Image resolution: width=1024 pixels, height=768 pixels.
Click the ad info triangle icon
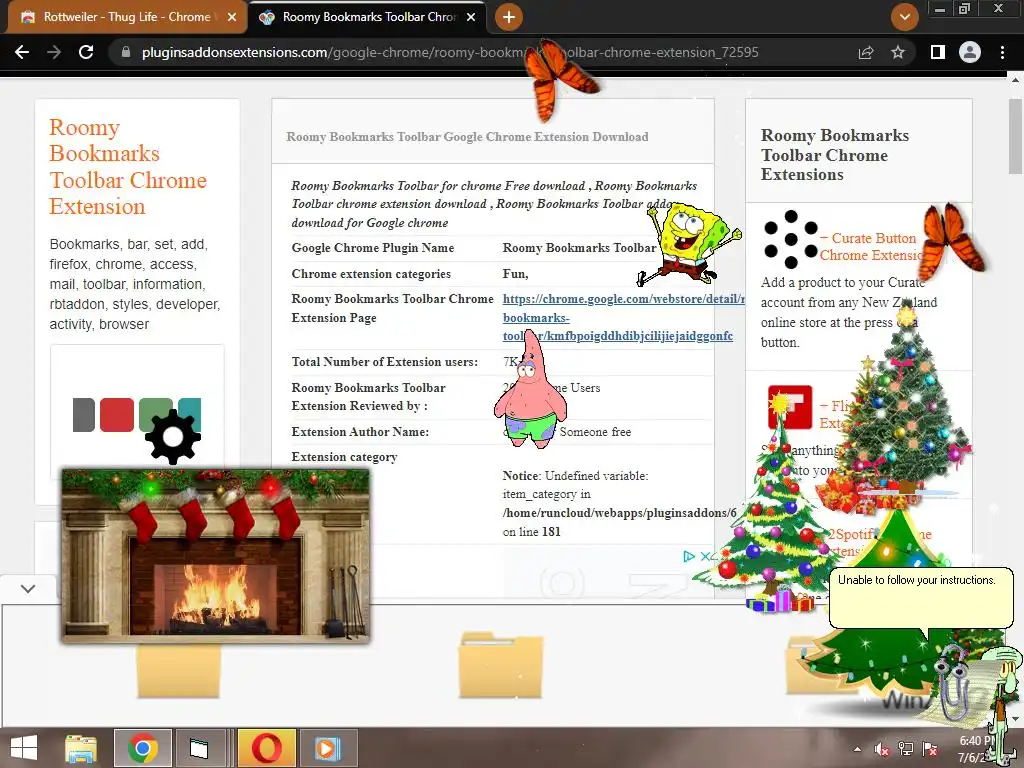tap(688, 556)
